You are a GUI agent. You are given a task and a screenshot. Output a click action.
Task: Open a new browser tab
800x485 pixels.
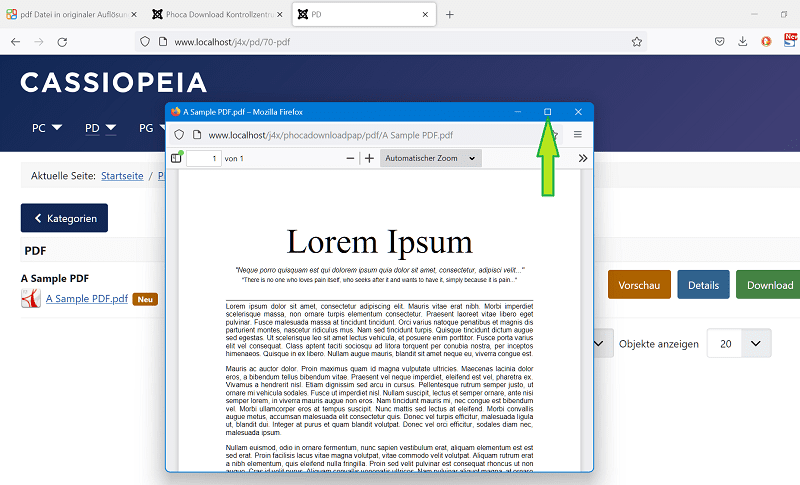[x=449, y=15]
